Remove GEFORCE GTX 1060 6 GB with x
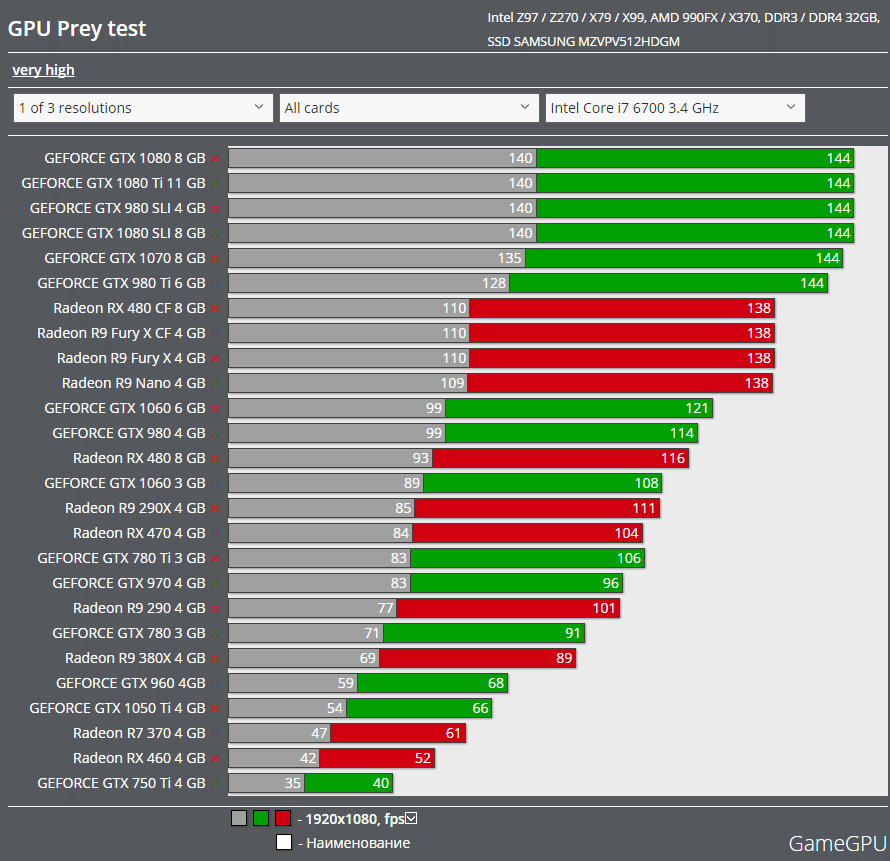The height and width of the screenshot is (861, 890). (215, 409)
